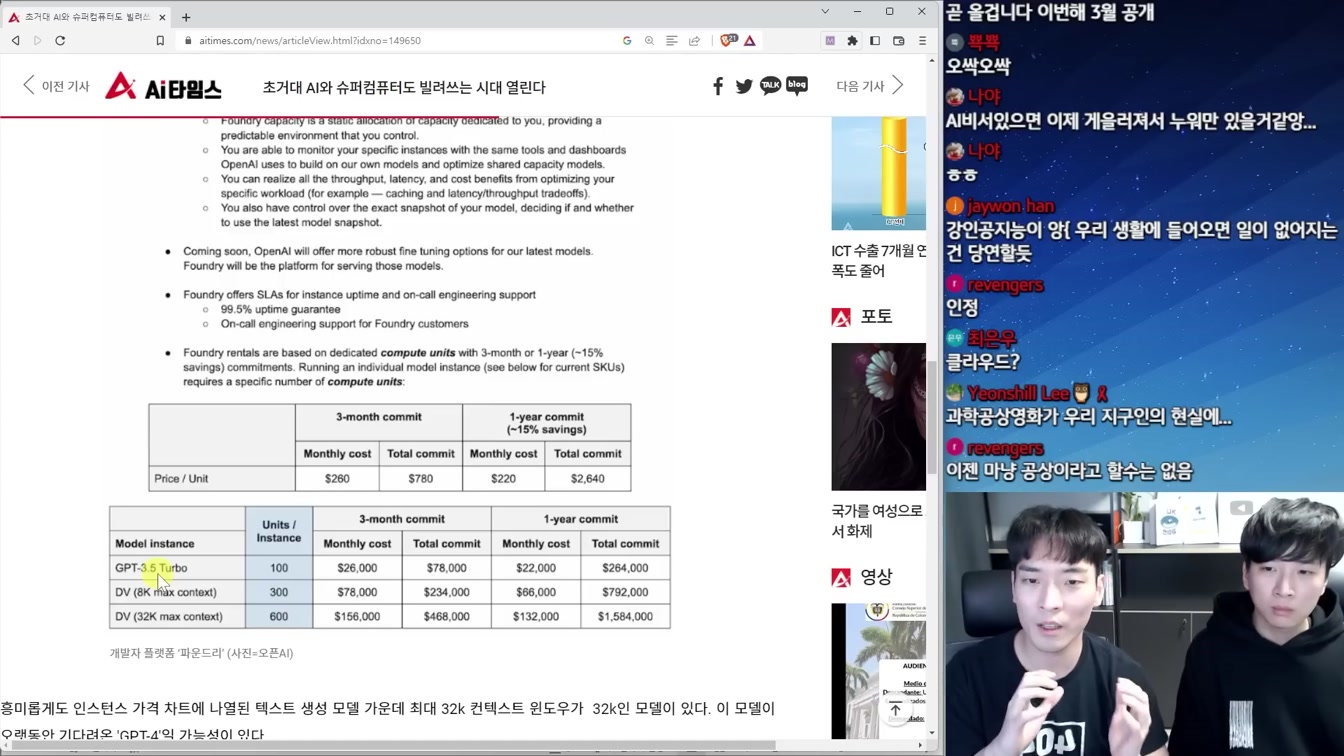Reload the aitimes page
The height and width of the screenshot is (756, 1344).
click(60, 41)
